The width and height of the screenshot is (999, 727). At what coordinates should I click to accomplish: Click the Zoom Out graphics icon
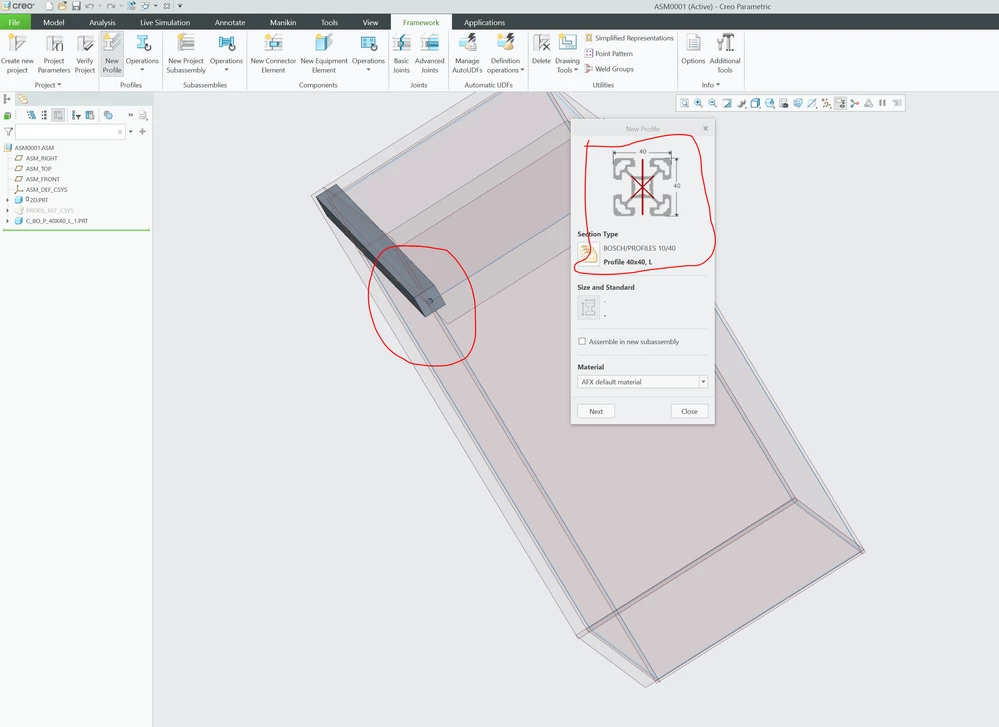pos(712,103)
